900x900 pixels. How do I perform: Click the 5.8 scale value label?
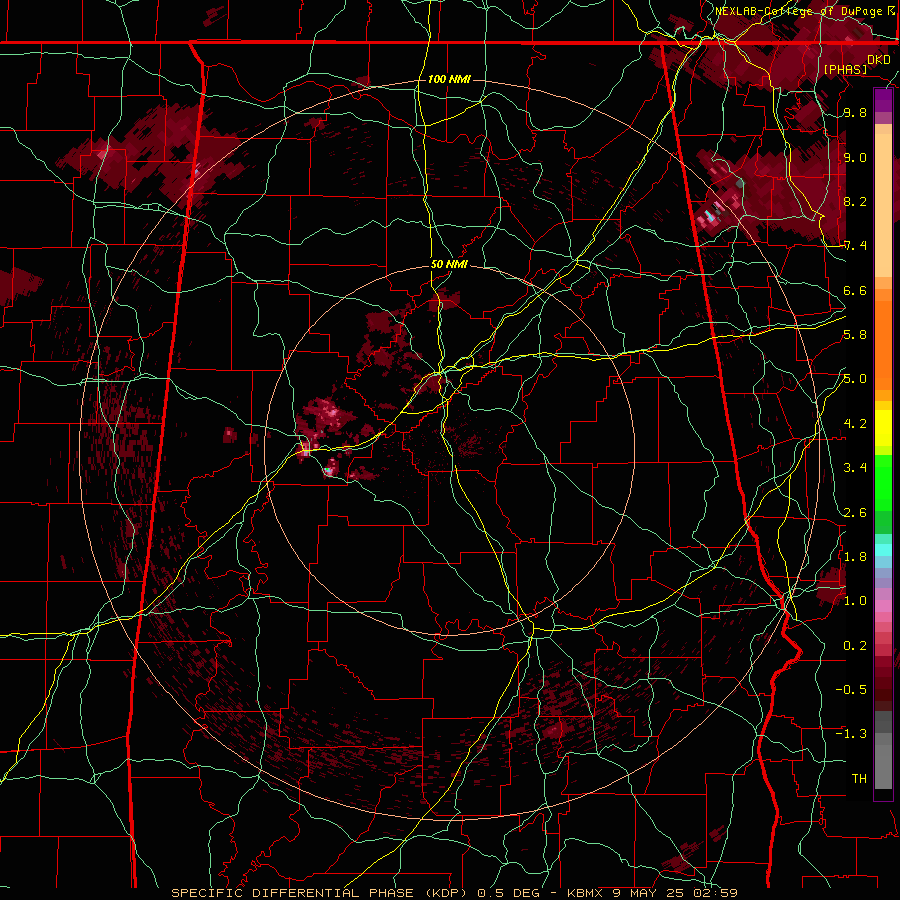click(x=855, y=335)
